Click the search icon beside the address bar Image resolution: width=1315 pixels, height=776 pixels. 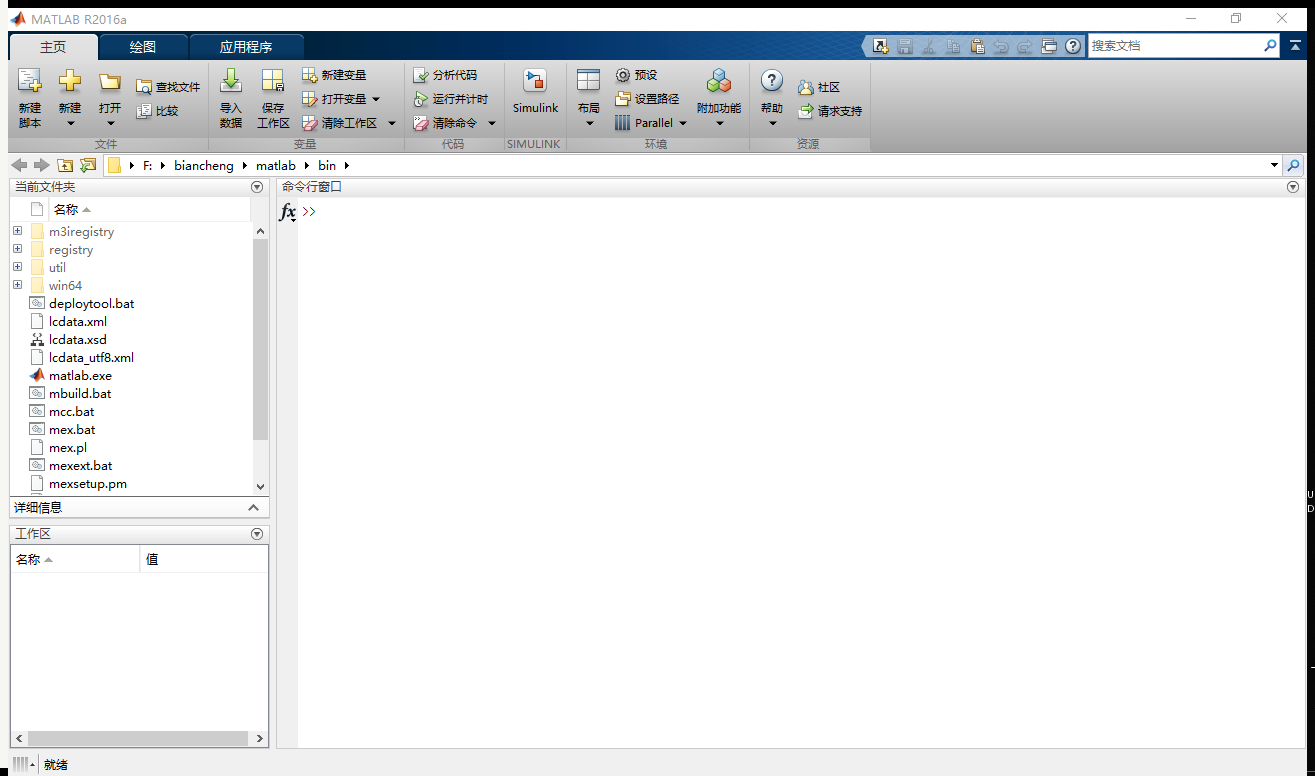[x=1294, y=165]
